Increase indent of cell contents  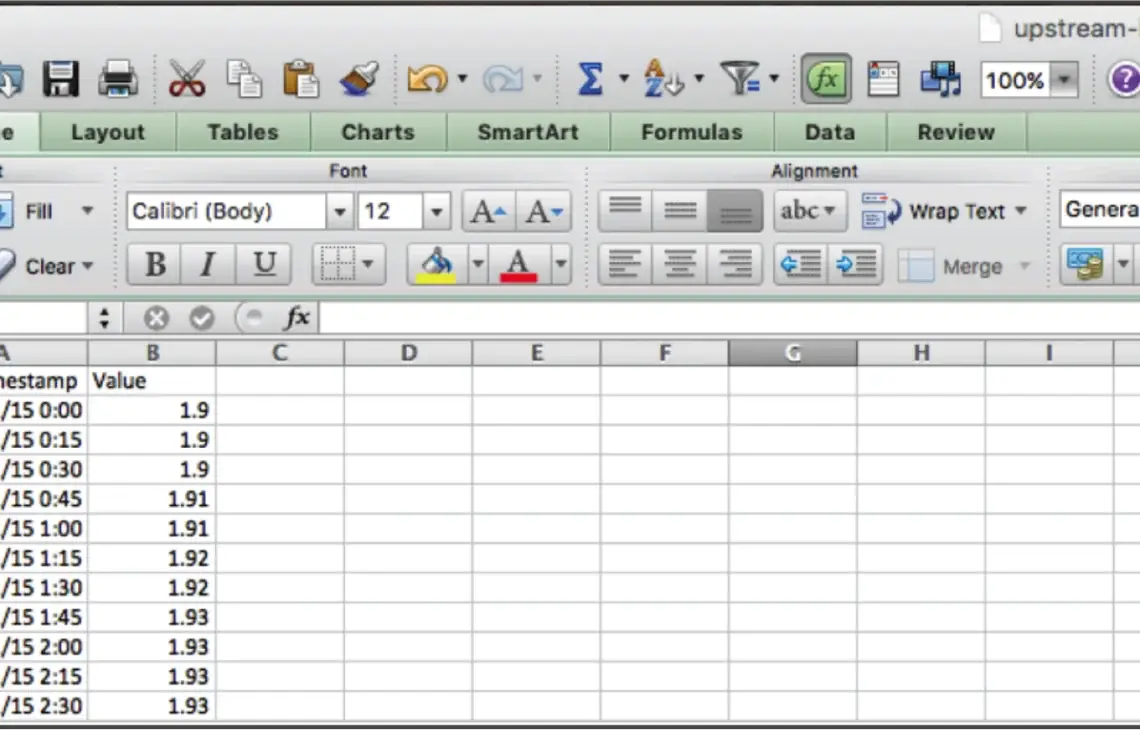point(856,265)
